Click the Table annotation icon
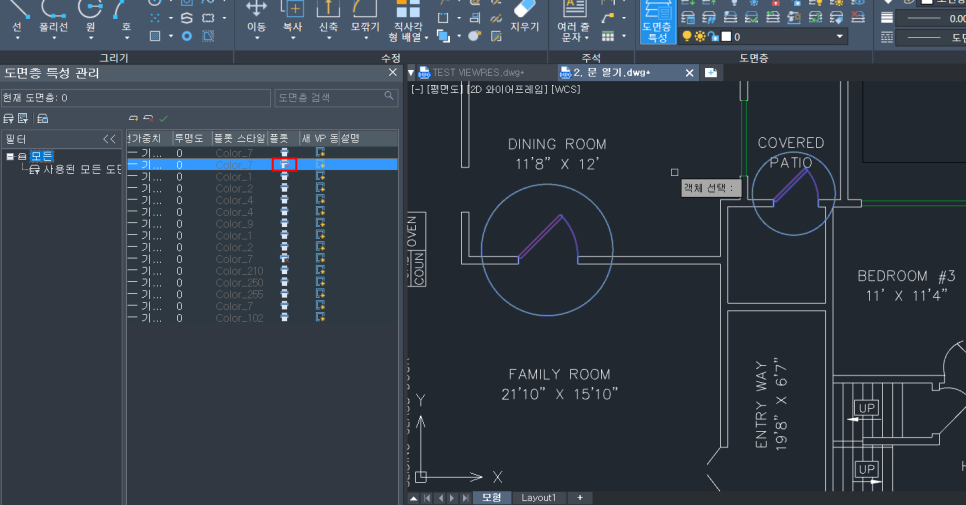Image resolution: width=966 pixels, height=505 pixels. 607,36
